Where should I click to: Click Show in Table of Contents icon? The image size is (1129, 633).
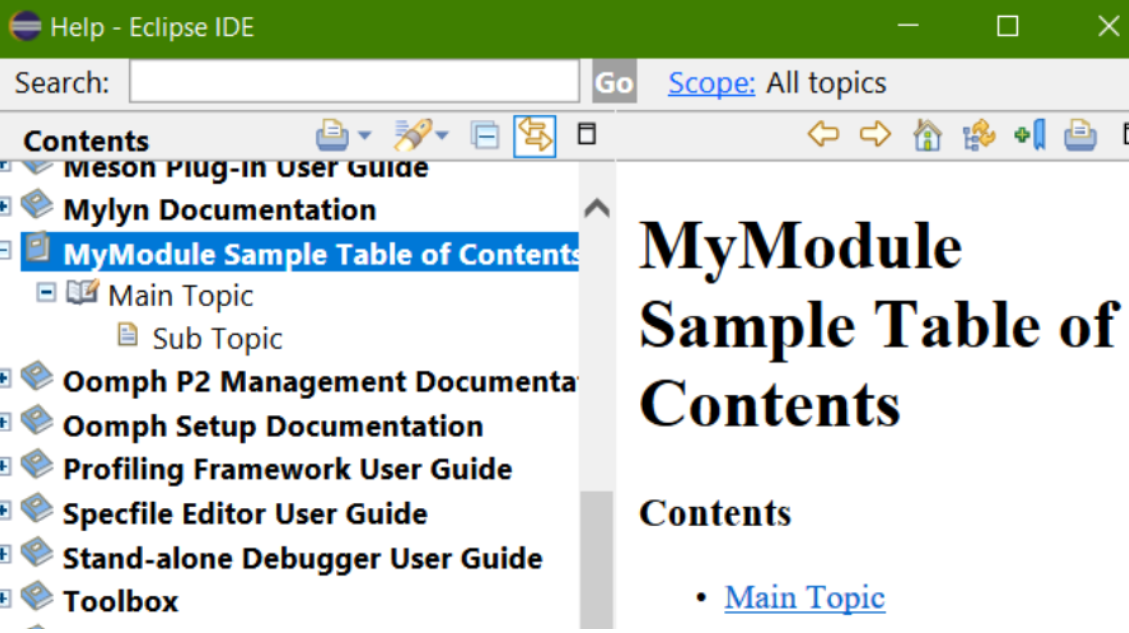pyautogui.click(x=979, y=135)
